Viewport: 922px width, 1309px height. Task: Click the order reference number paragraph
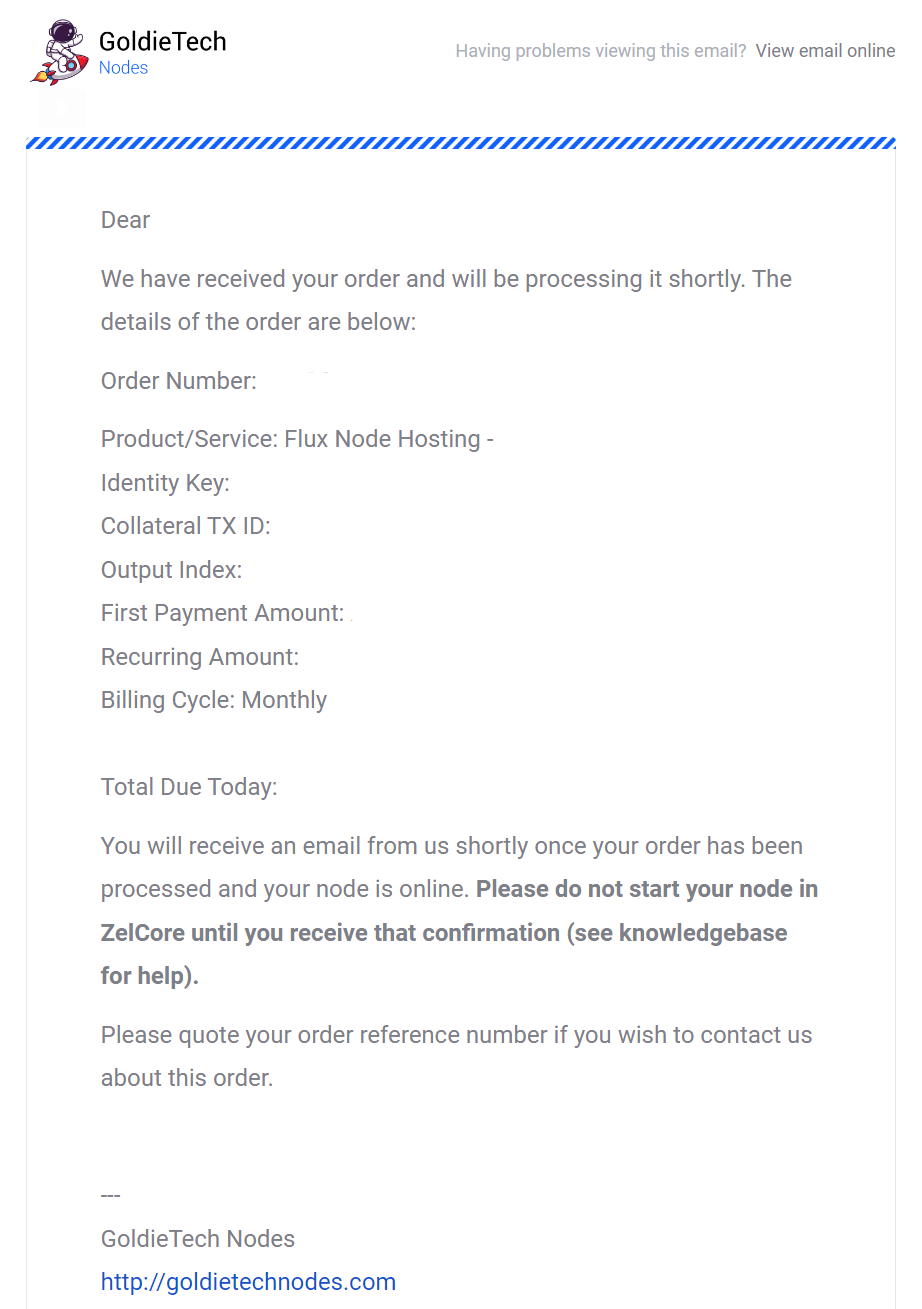point(457,1056)
